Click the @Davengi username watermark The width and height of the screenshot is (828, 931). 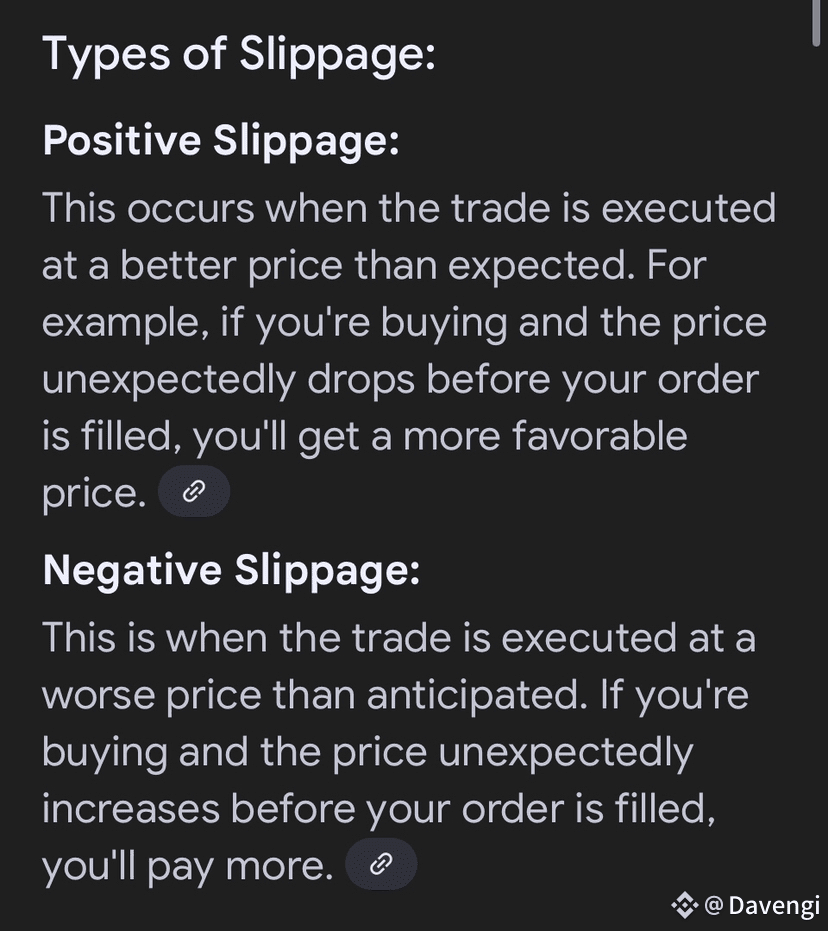tap(762, 906)
